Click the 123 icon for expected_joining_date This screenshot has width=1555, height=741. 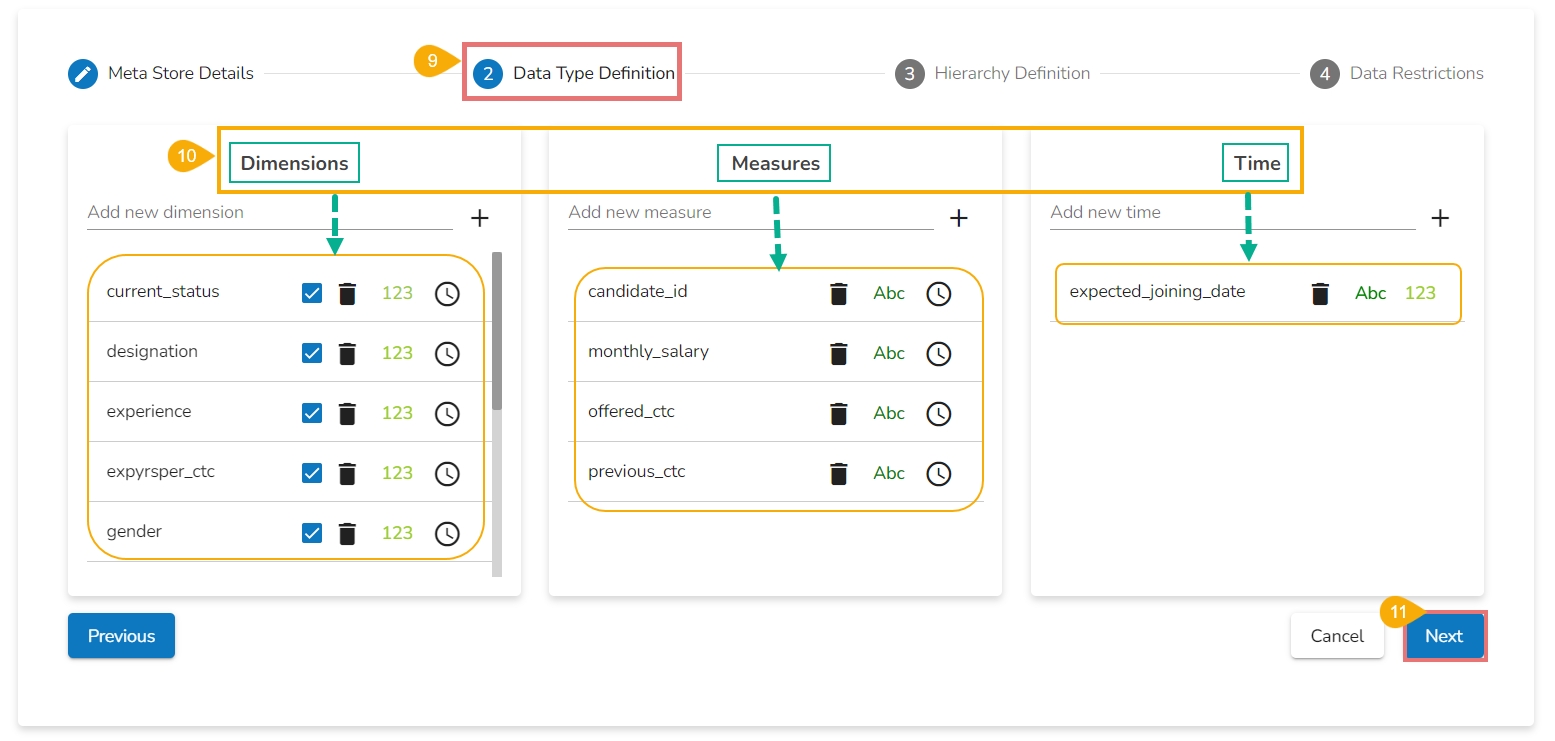[1420, 294]
